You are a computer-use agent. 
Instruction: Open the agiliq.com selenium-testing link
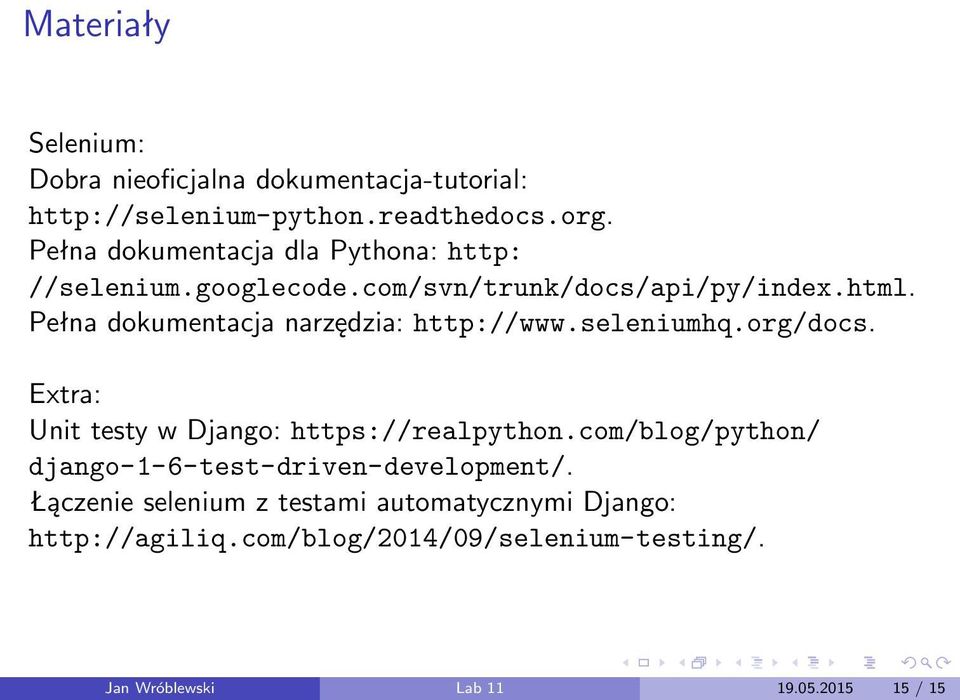(393, 539)
